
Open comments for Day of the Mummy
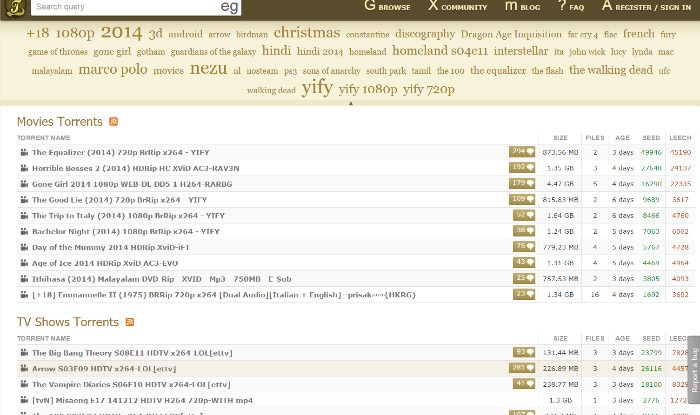click(x=524, y=247)
